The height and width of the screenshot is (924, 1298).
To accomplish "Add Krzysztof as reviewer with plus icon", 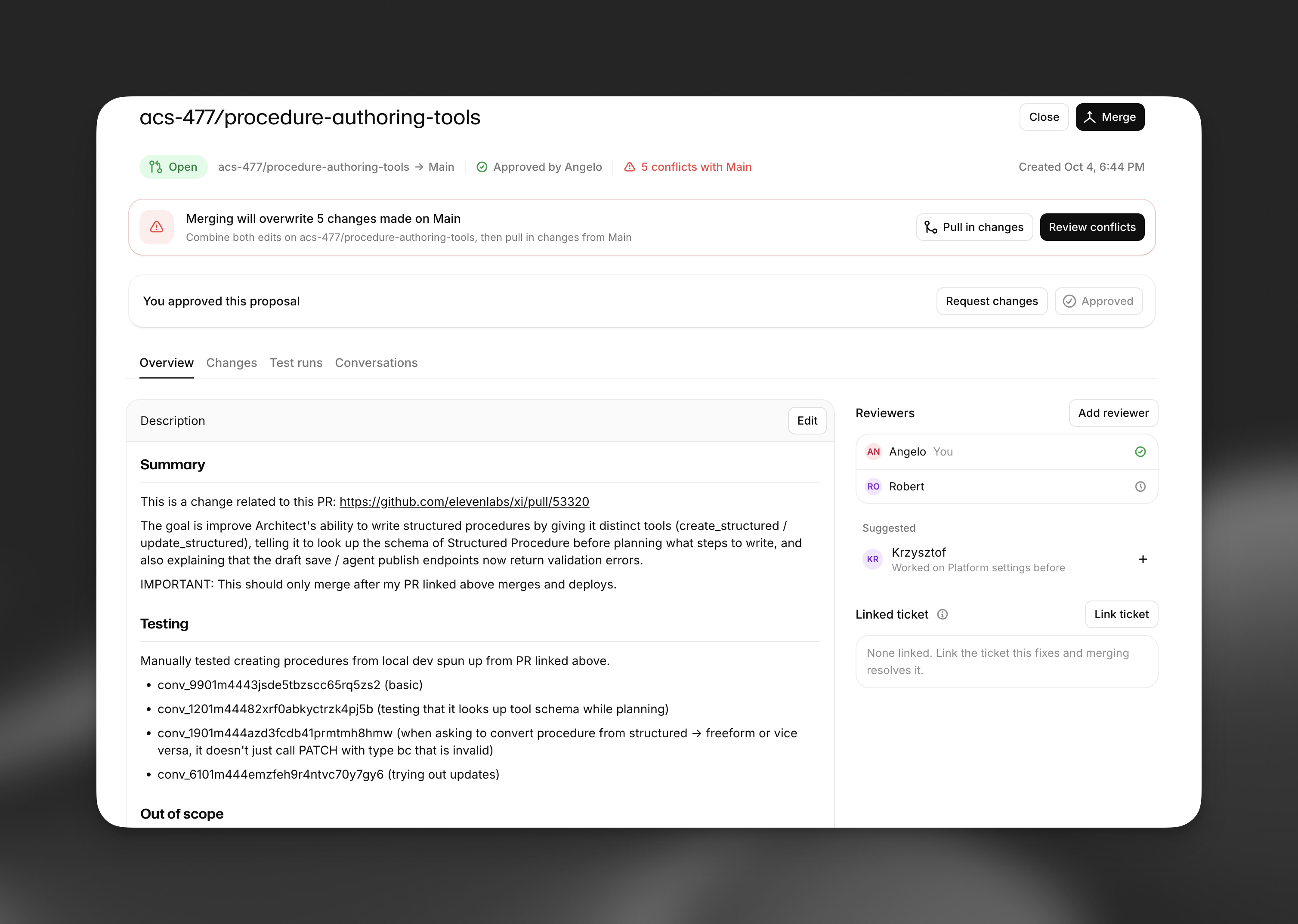I will click(x=1143, y=559).
